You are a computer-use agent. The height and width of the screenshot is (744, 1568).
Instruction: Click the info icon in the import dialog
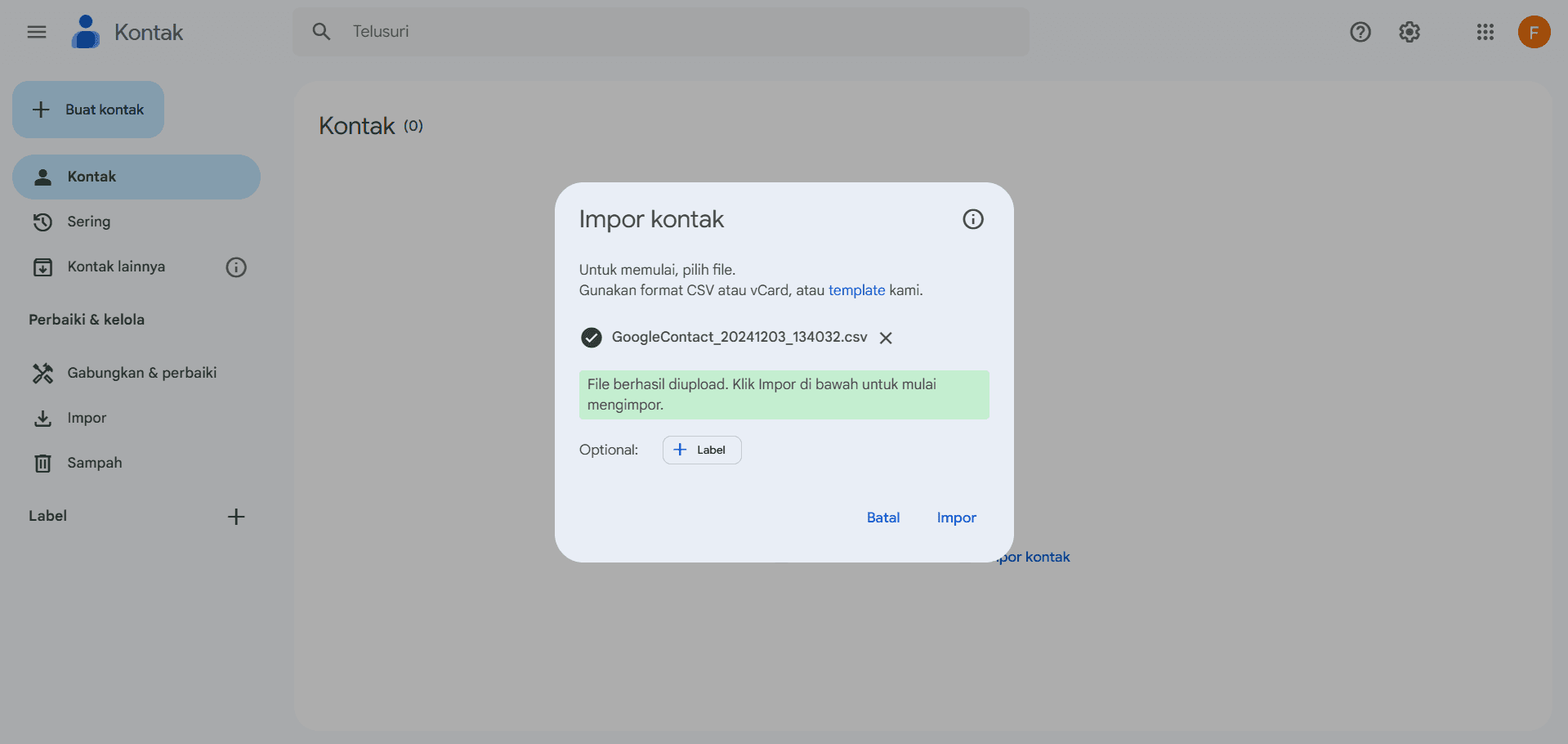point(972,219)
